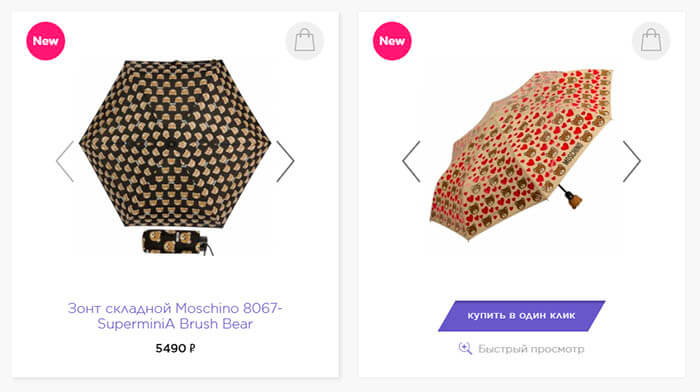Click the New badge on black umbrella card

pyautogui.click(x=46, y=41)
